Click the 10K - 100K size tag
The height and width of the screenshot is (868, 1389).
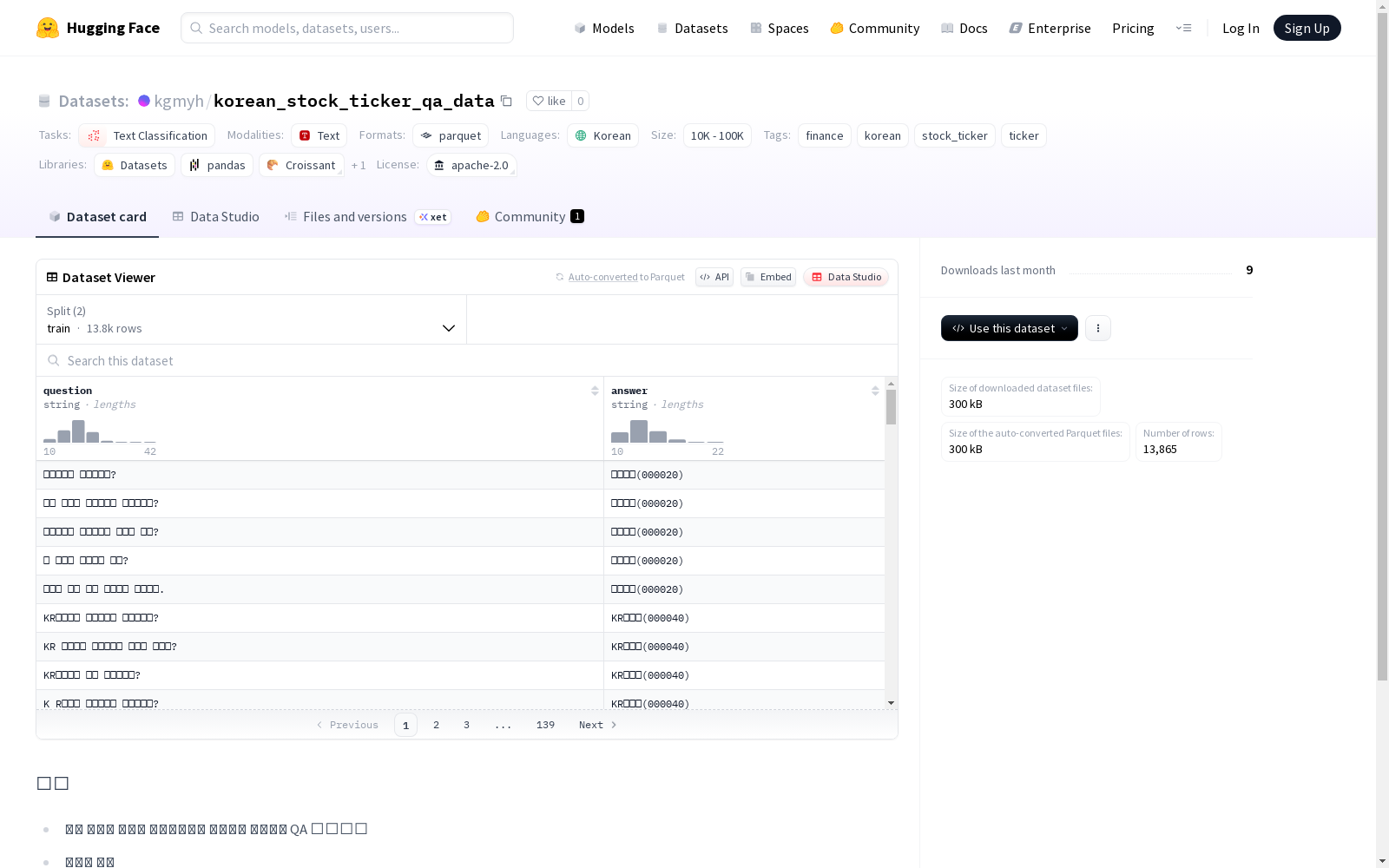(x=717, y=135)
